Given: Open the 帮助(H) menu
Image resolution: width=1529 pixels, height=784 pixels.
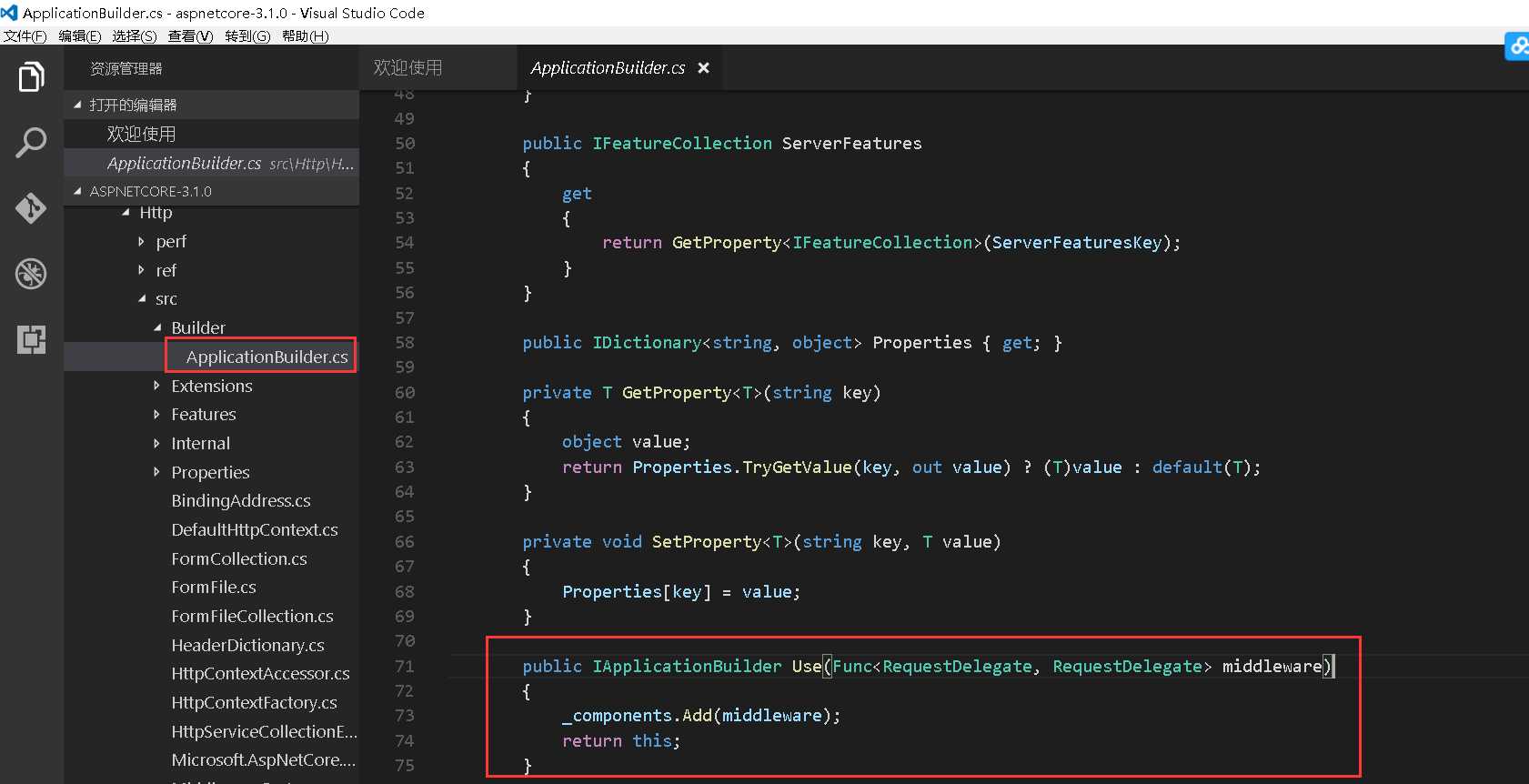Looking at the screenshot, I should 305,36.
